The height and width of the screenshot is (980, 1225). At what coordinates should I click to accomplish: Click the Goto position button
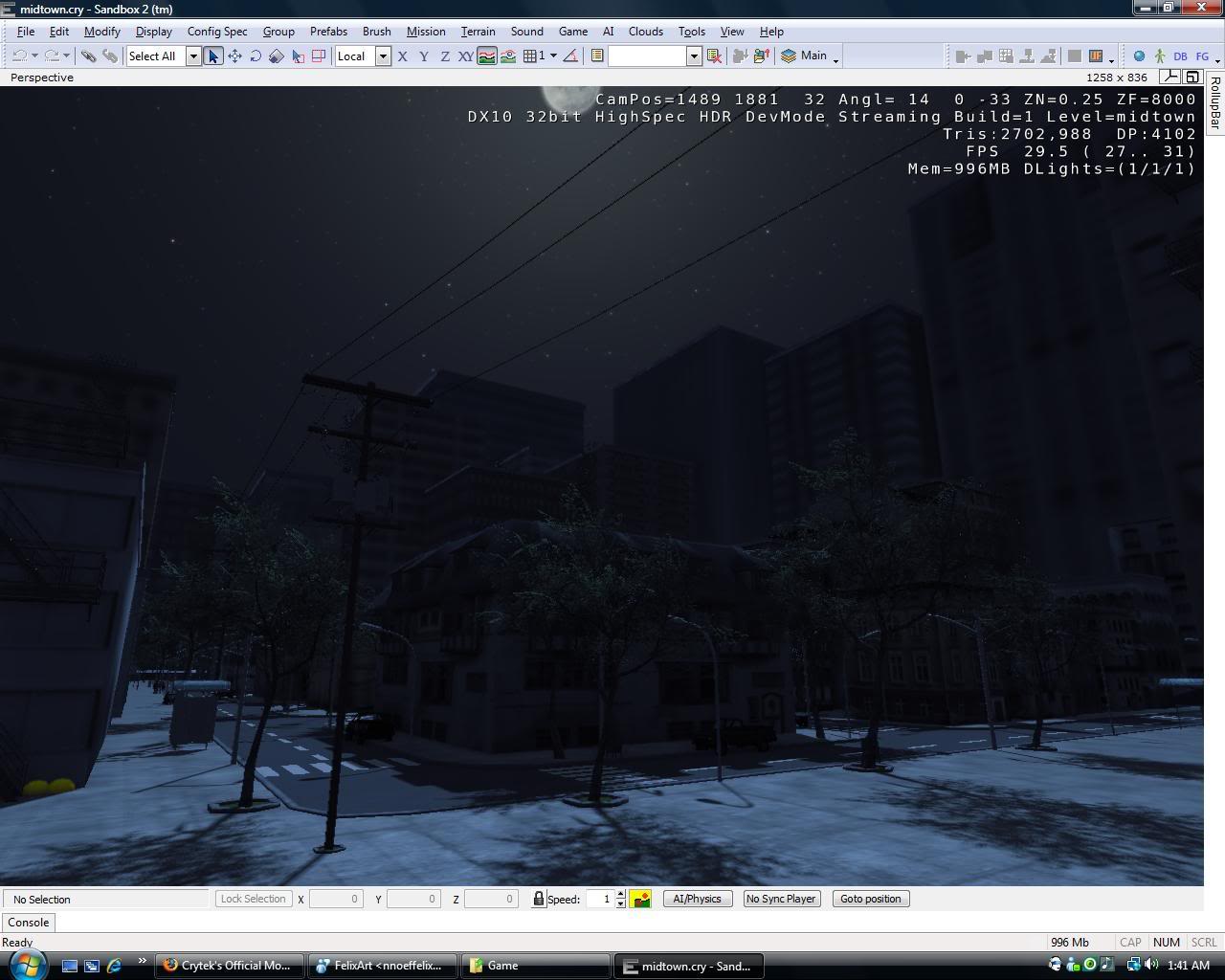(870, 899)
